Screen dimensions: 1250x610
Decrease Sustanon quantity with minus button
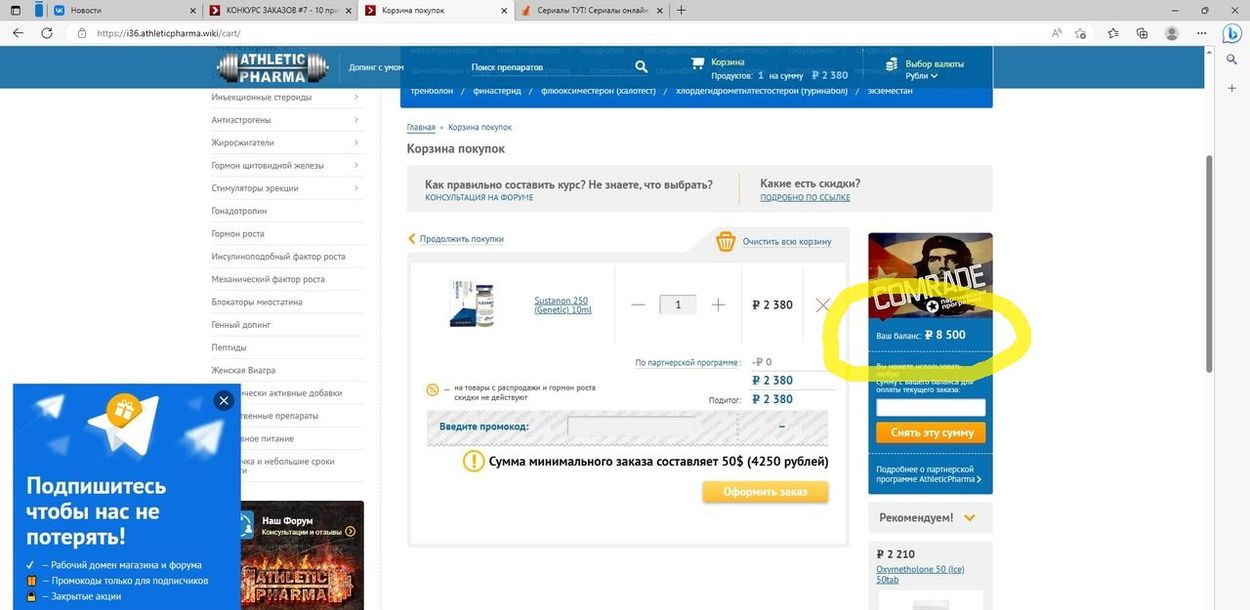coord(638,305)
